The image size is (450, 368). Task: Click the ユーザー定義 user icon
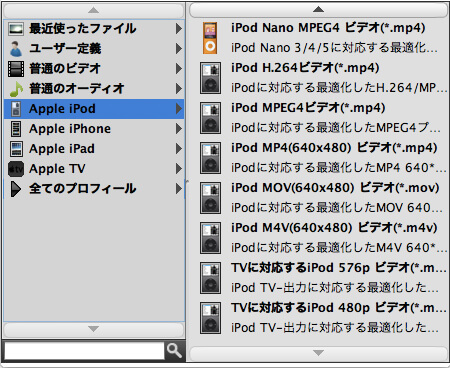click(16, 49)
